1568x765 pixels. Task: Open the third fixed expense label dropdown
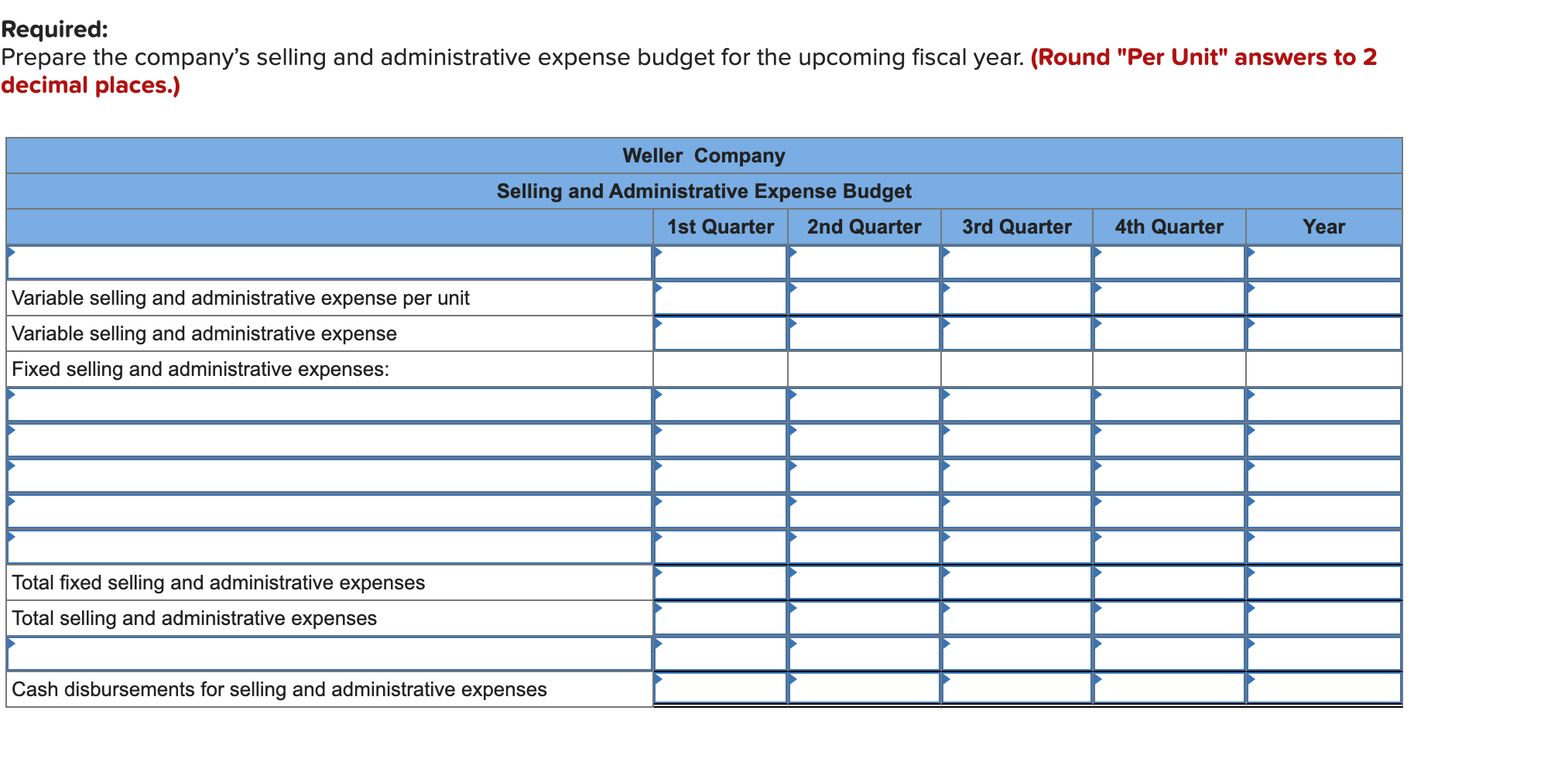pyautogui.click(x=330, y=476)
